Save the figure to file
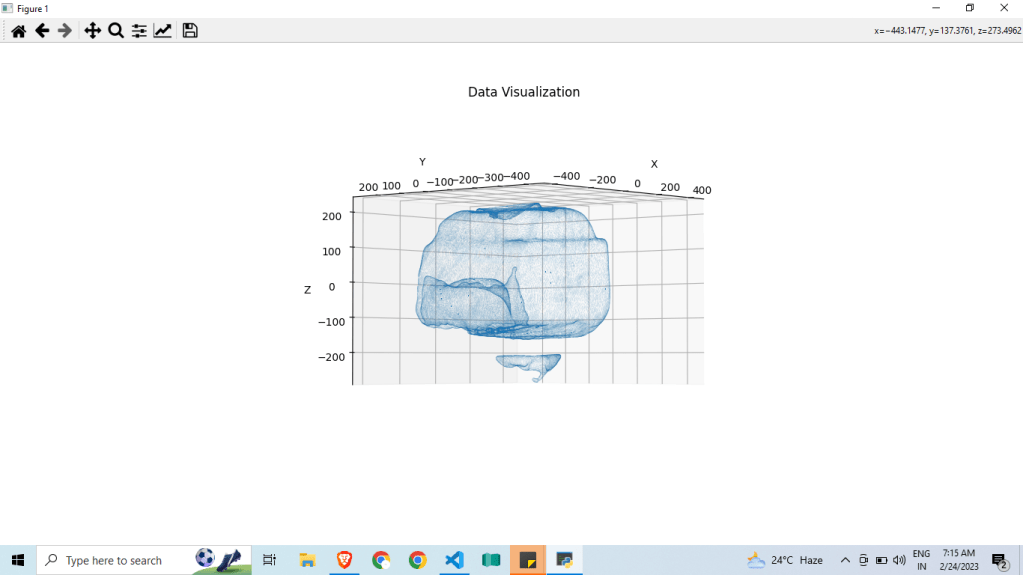This screenshot has width=1023, height=575. click(190, 31)
